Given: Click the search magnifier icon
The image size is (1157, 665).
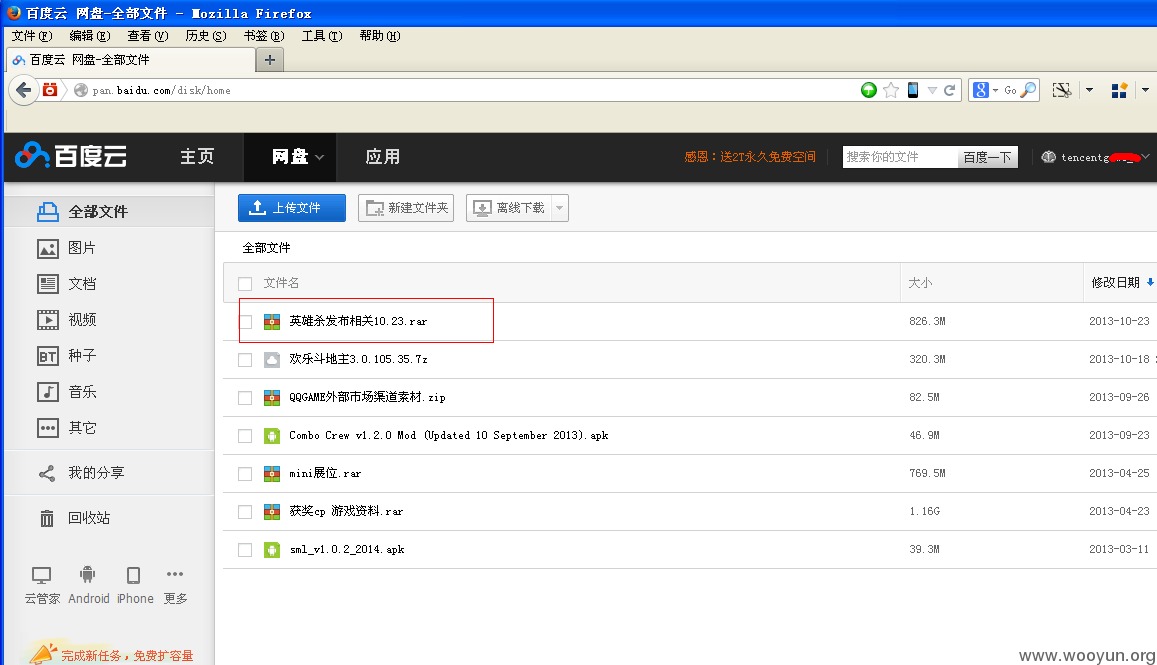Looking at the screenshot, I should [x=1028, y=90].
